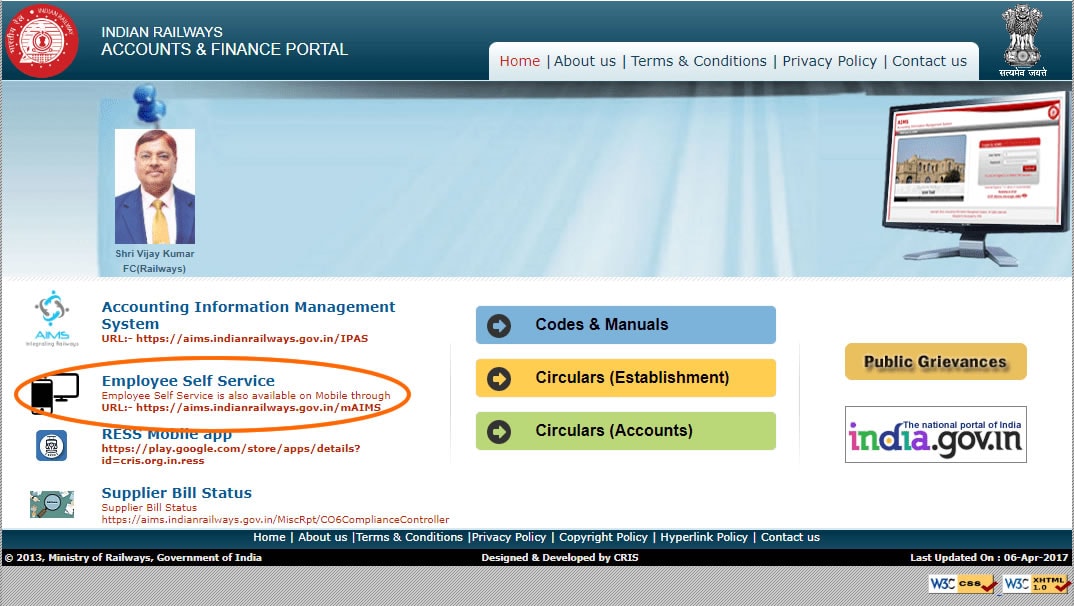Click the AIMS logo icon
This screenshot has width=1074, height=606.
click(x=52, y=318)
